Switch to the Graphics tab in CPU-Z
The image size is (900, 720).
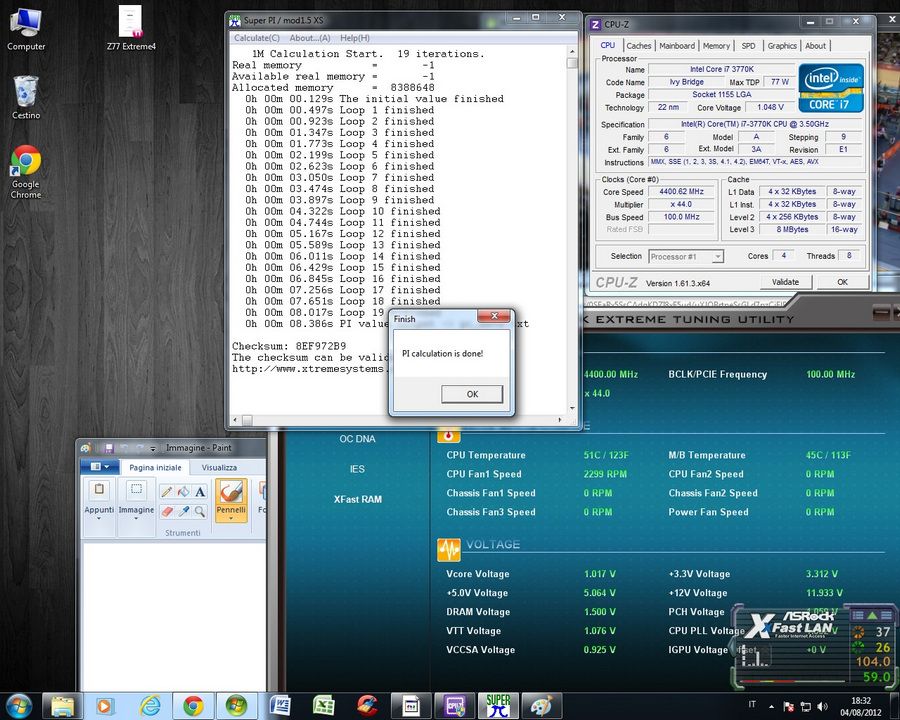782,45
